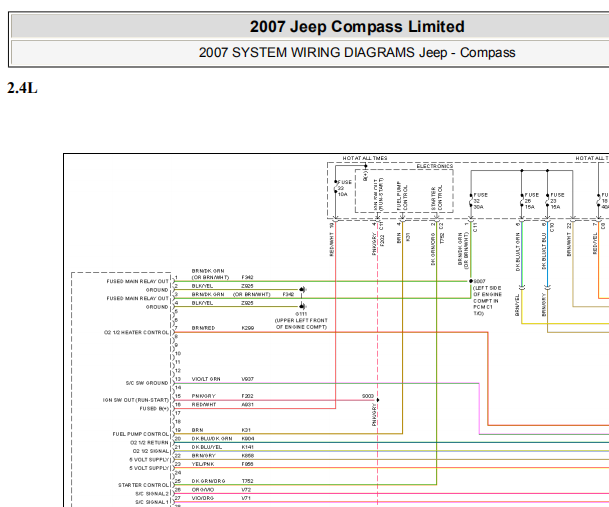609x507 pixels.
Task: Click the "O2 1/2 RETURN" pin label
Action: (149, 443)
